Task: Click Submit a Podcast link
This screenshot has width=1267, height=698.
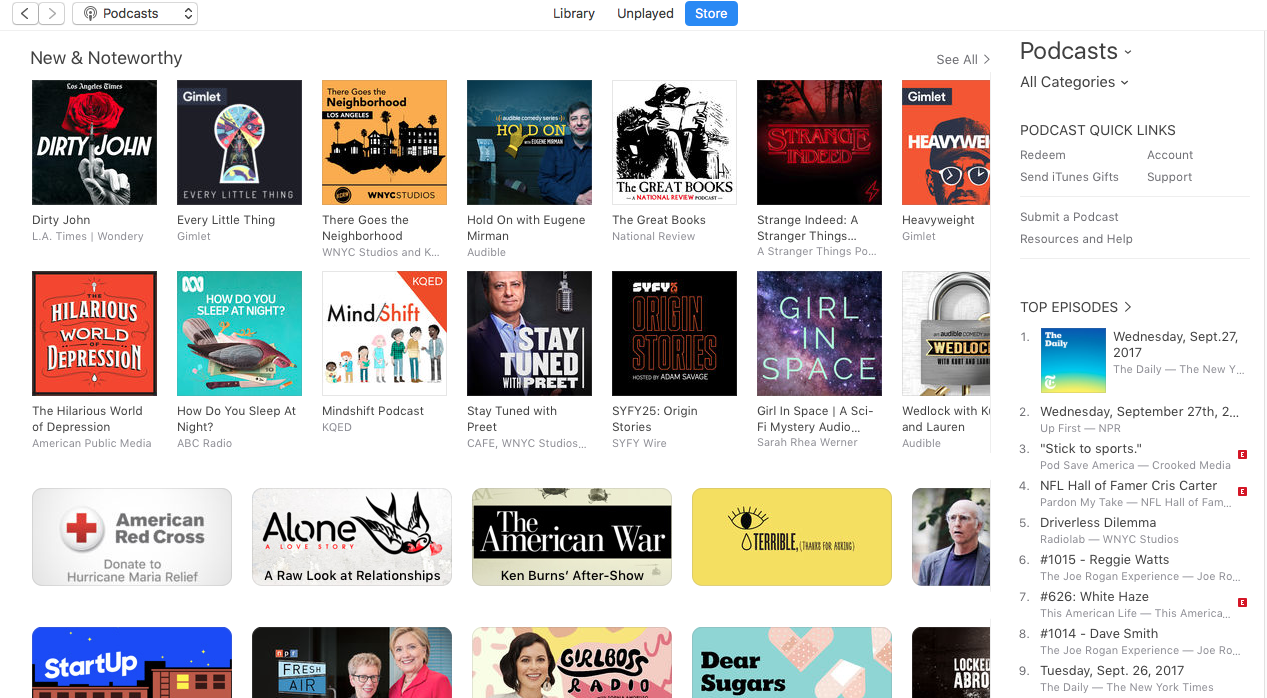Action: [1069, 217]
